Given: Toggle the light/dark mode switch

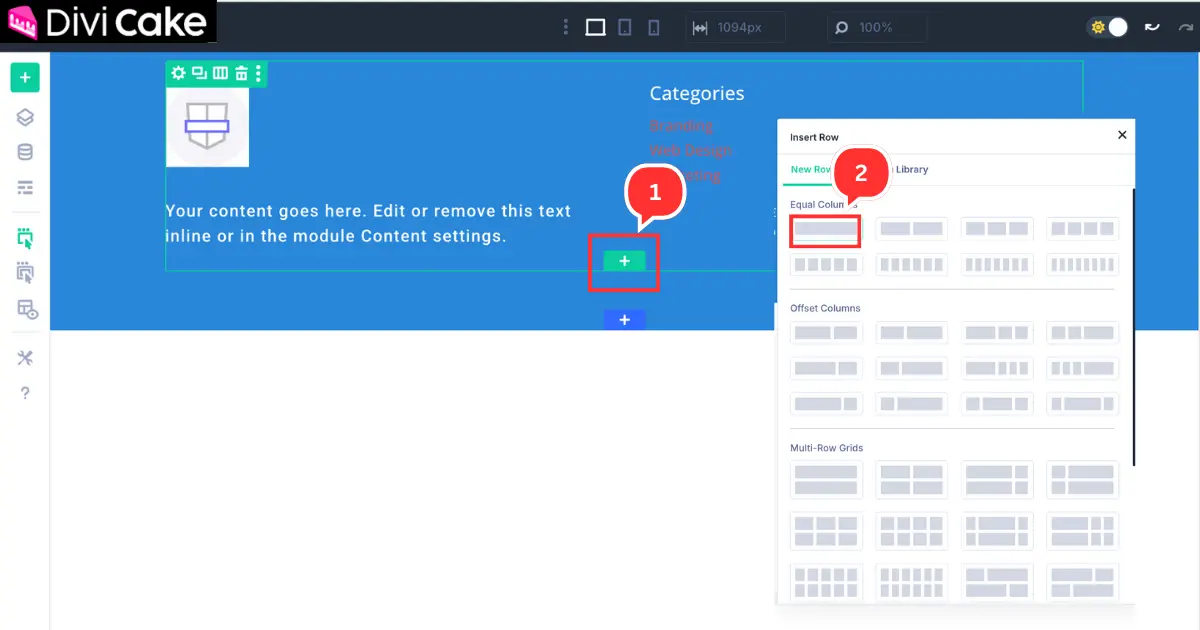Looking at the screenshot, I should (1108, 27).
